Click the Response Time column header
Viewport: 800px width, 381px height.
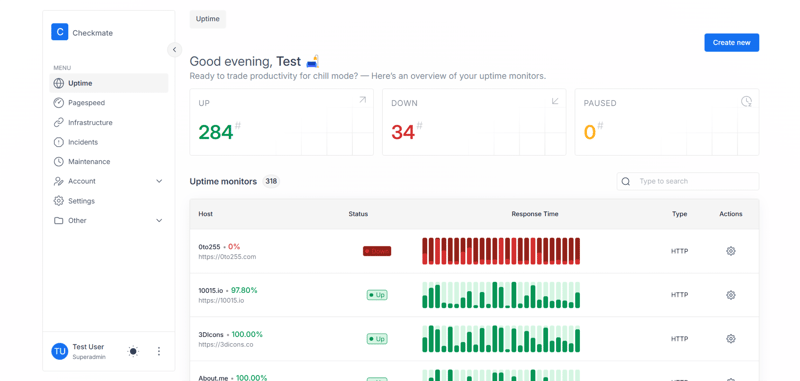click(535, 214)
